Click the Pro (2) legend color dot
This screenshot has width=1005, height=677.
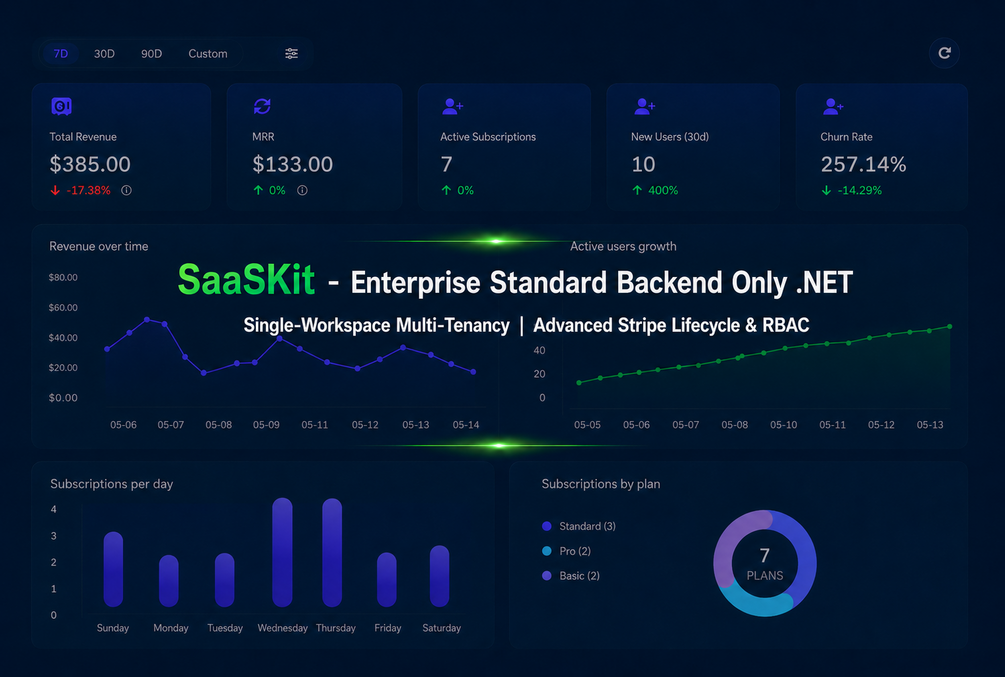click(547, 551)
